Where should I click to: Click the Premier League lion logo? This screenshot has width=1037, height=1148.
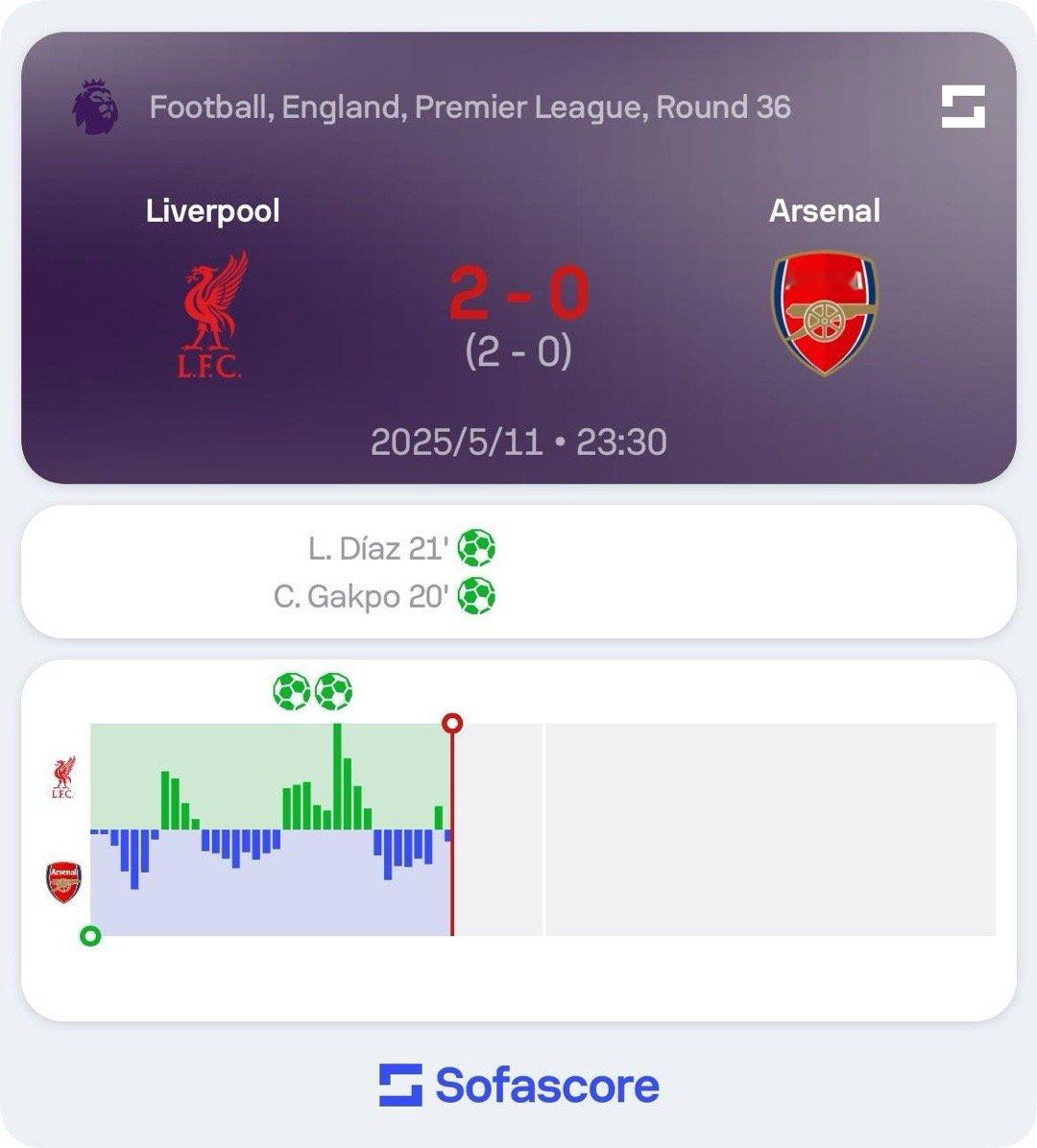click(95, 107)
